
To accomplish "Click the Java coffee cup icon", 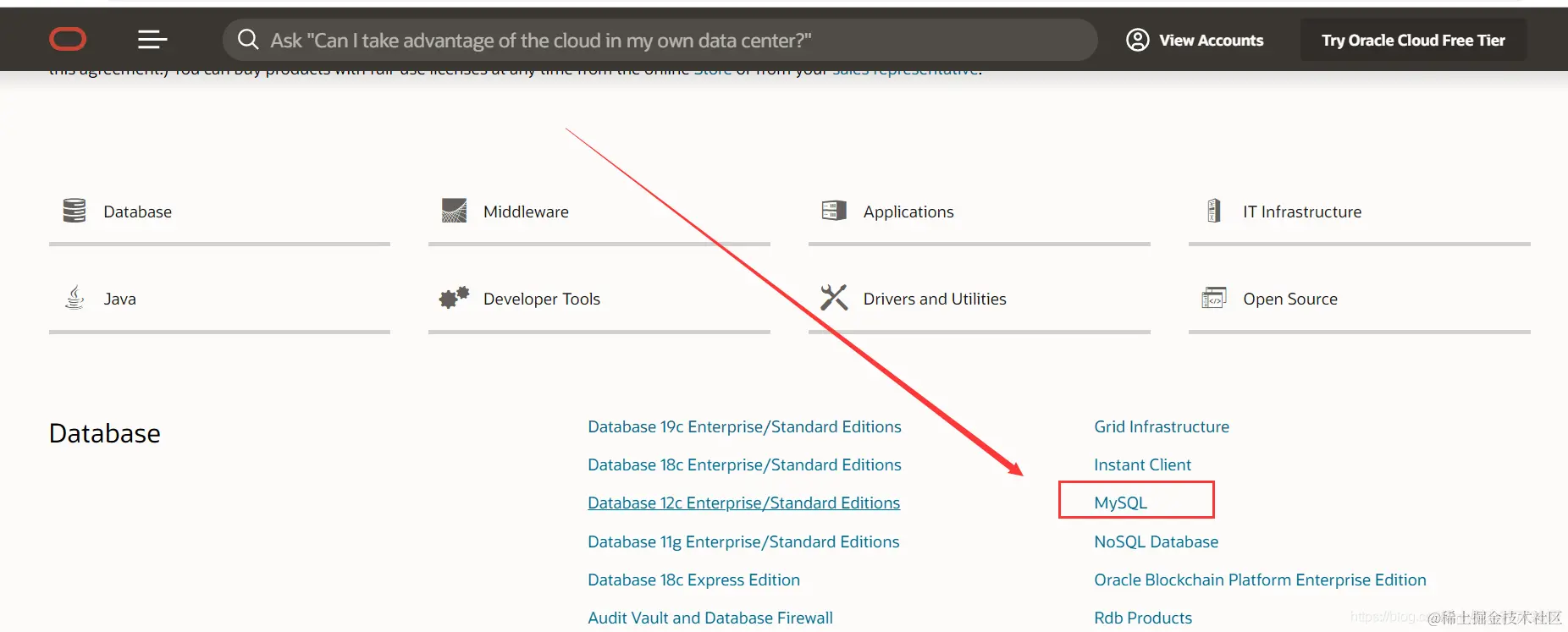I will pyautogui.click(x=75, y=298).
